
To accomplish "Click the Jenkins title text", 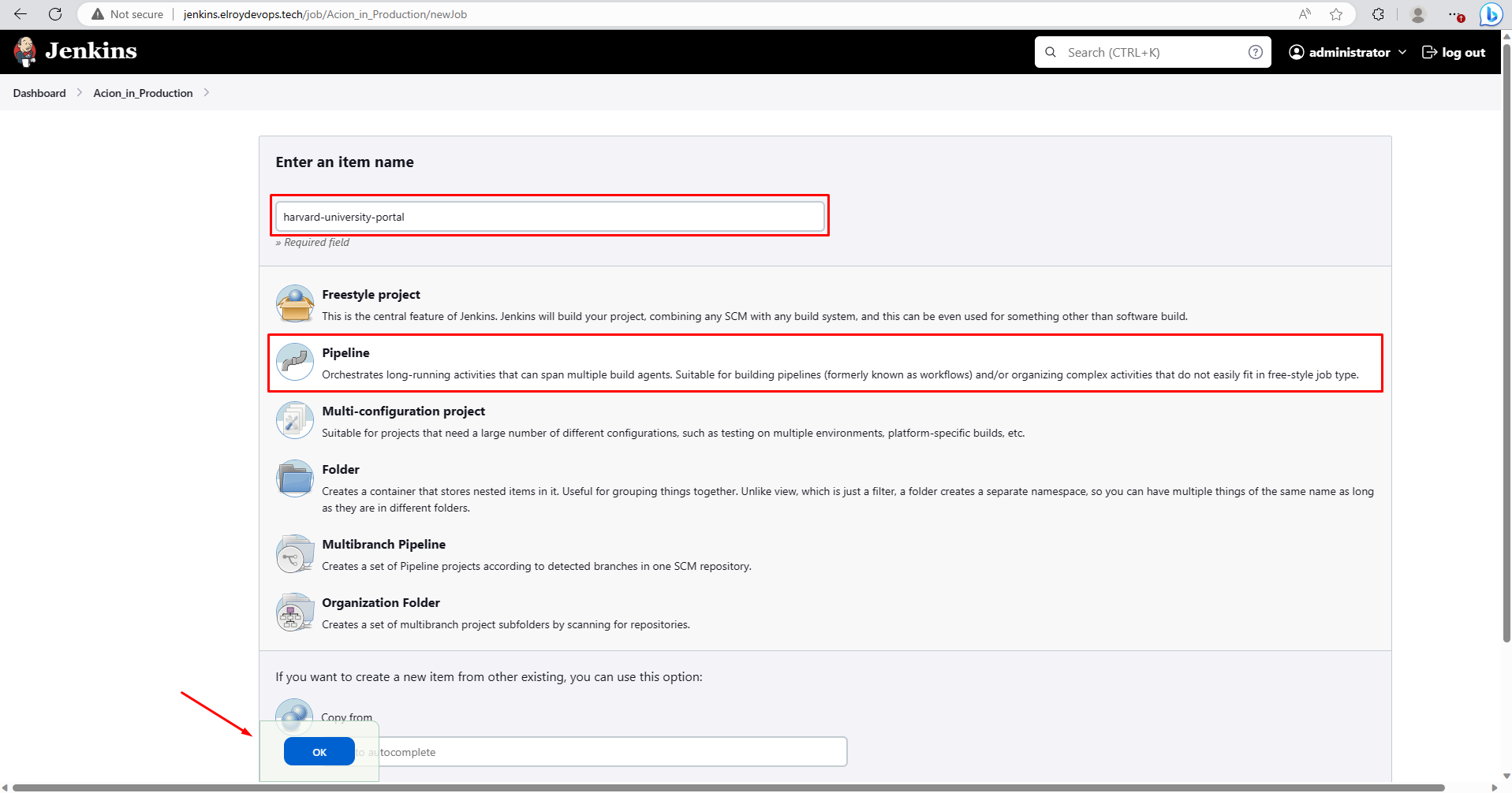I will pos(91,51).
